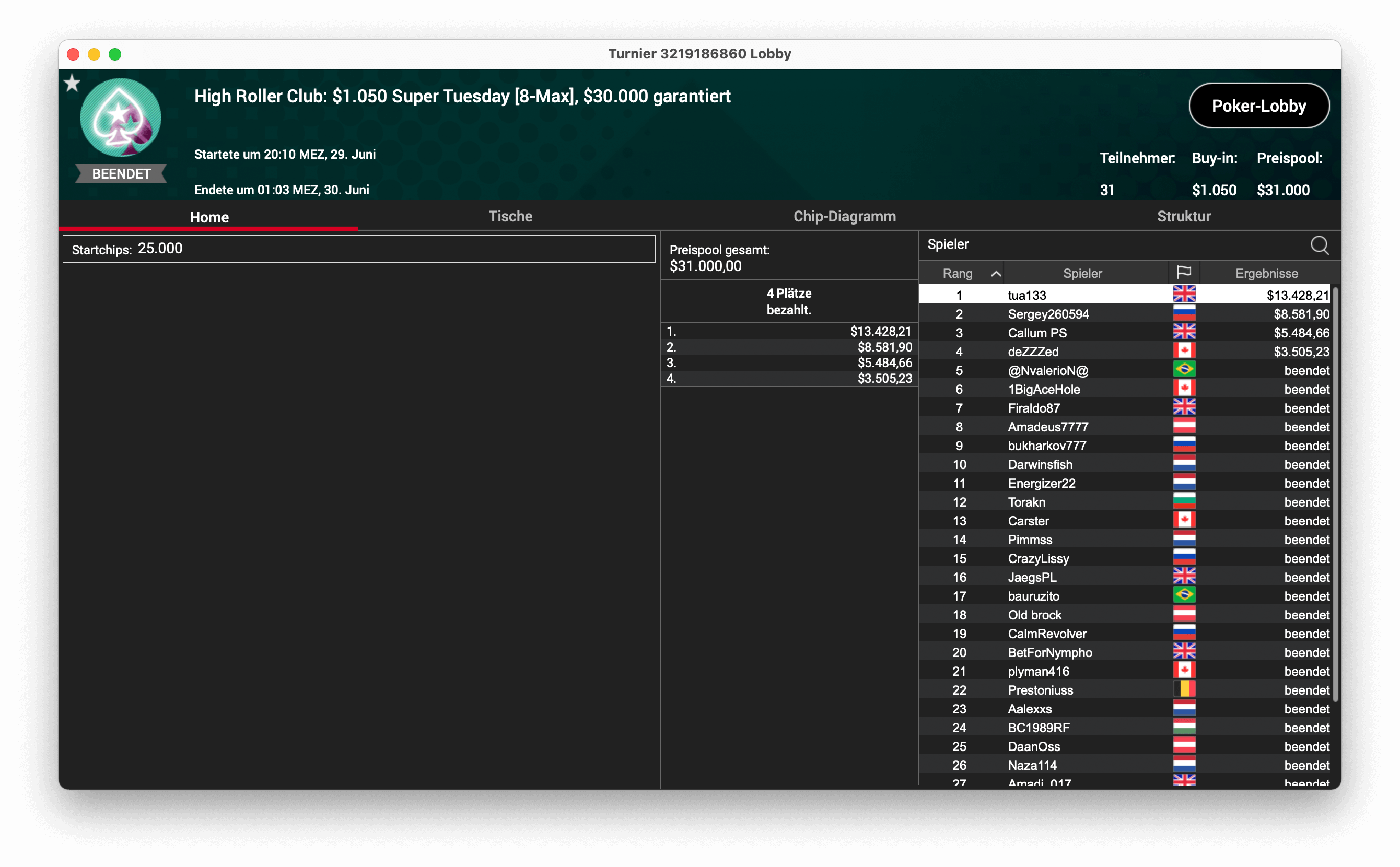Click the player search magnifier icon
This screenshot has height=867, width=1400.
[x=1319, y=245]
